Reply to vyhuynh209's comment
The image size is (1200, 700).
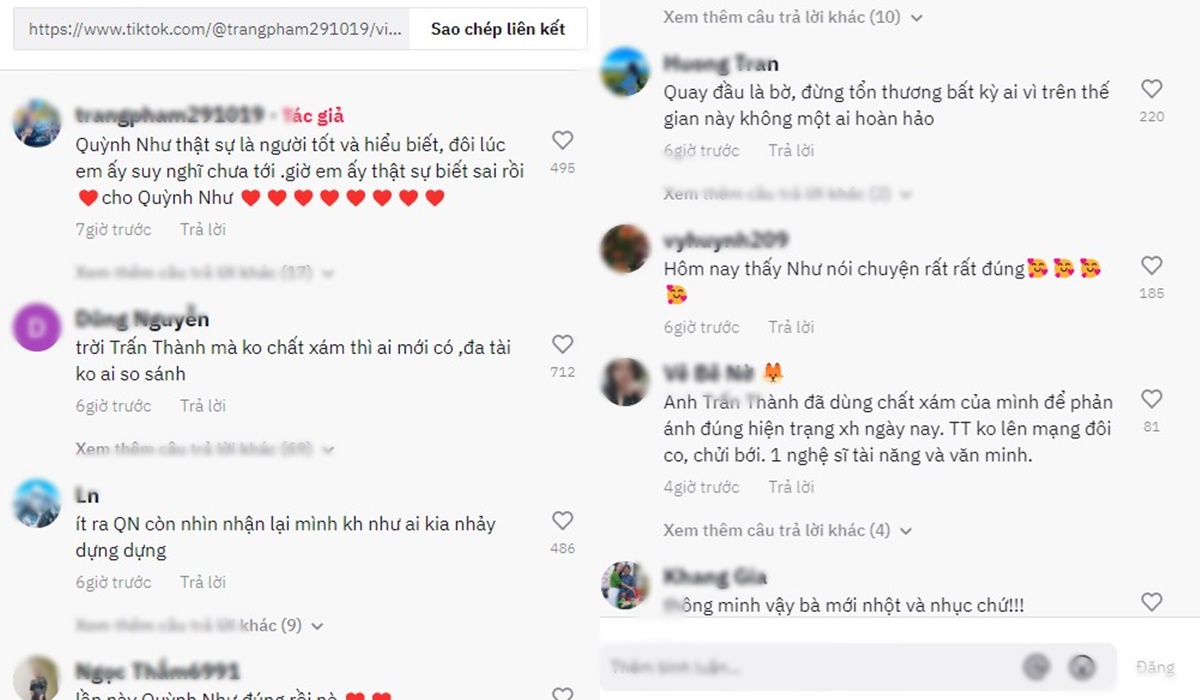[791, 327]
